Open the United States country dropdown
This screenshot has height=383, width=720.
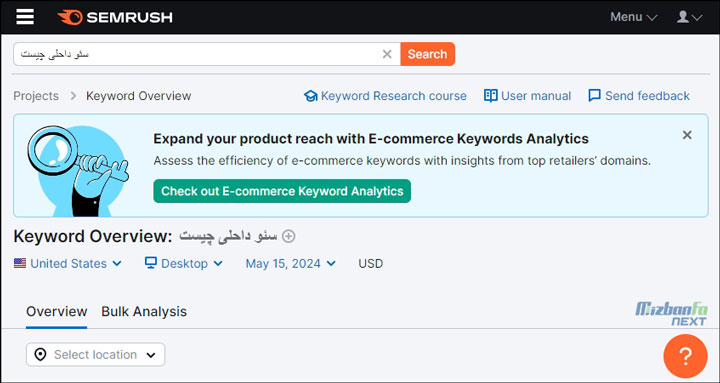tap(68, 264)
